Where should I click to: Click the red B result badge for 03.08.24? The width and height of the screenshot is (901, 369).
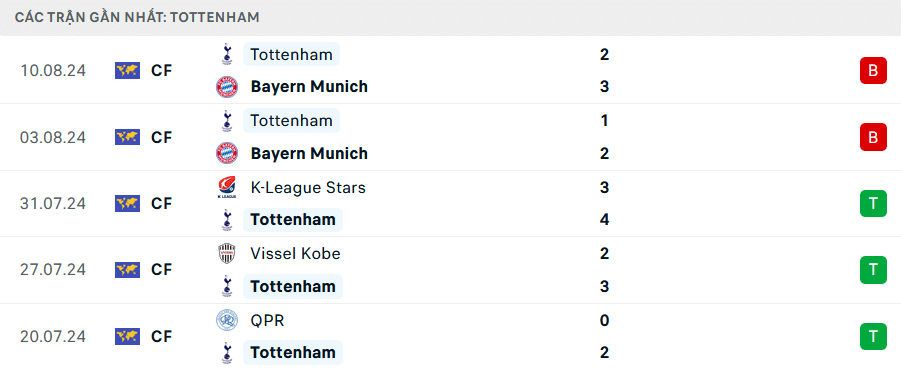(x=873, y=137)
